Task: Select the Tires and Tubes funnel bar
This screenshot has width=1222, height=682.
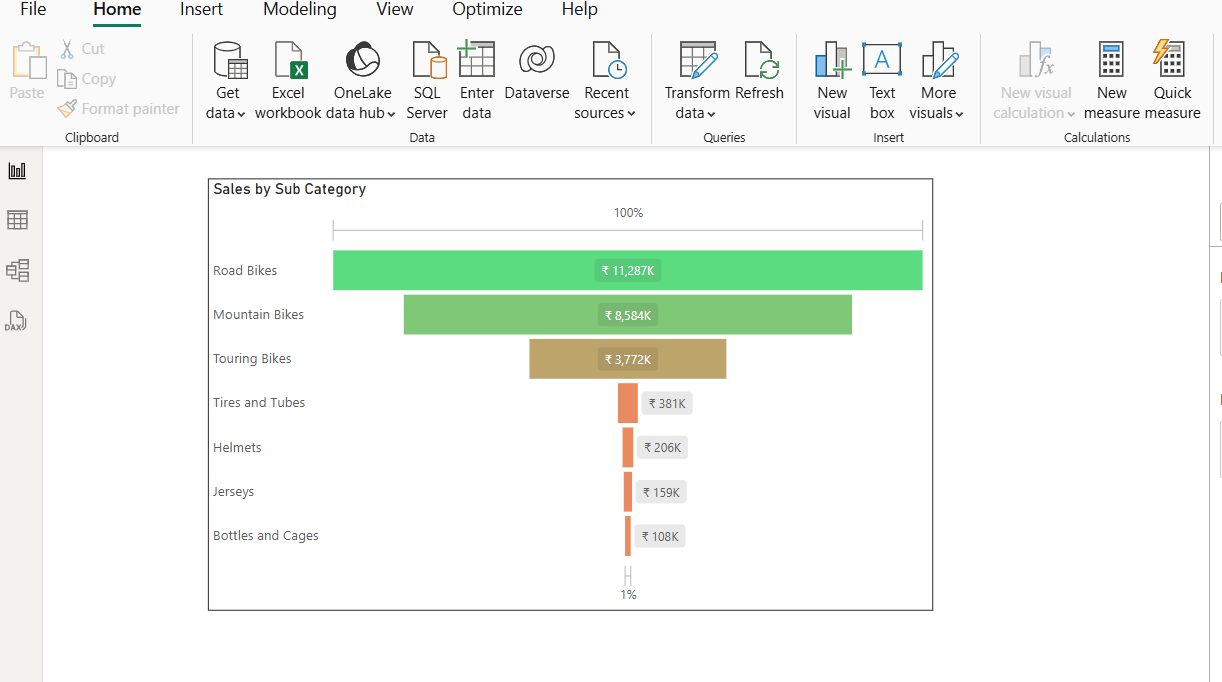Action: [x=628, y=403]
